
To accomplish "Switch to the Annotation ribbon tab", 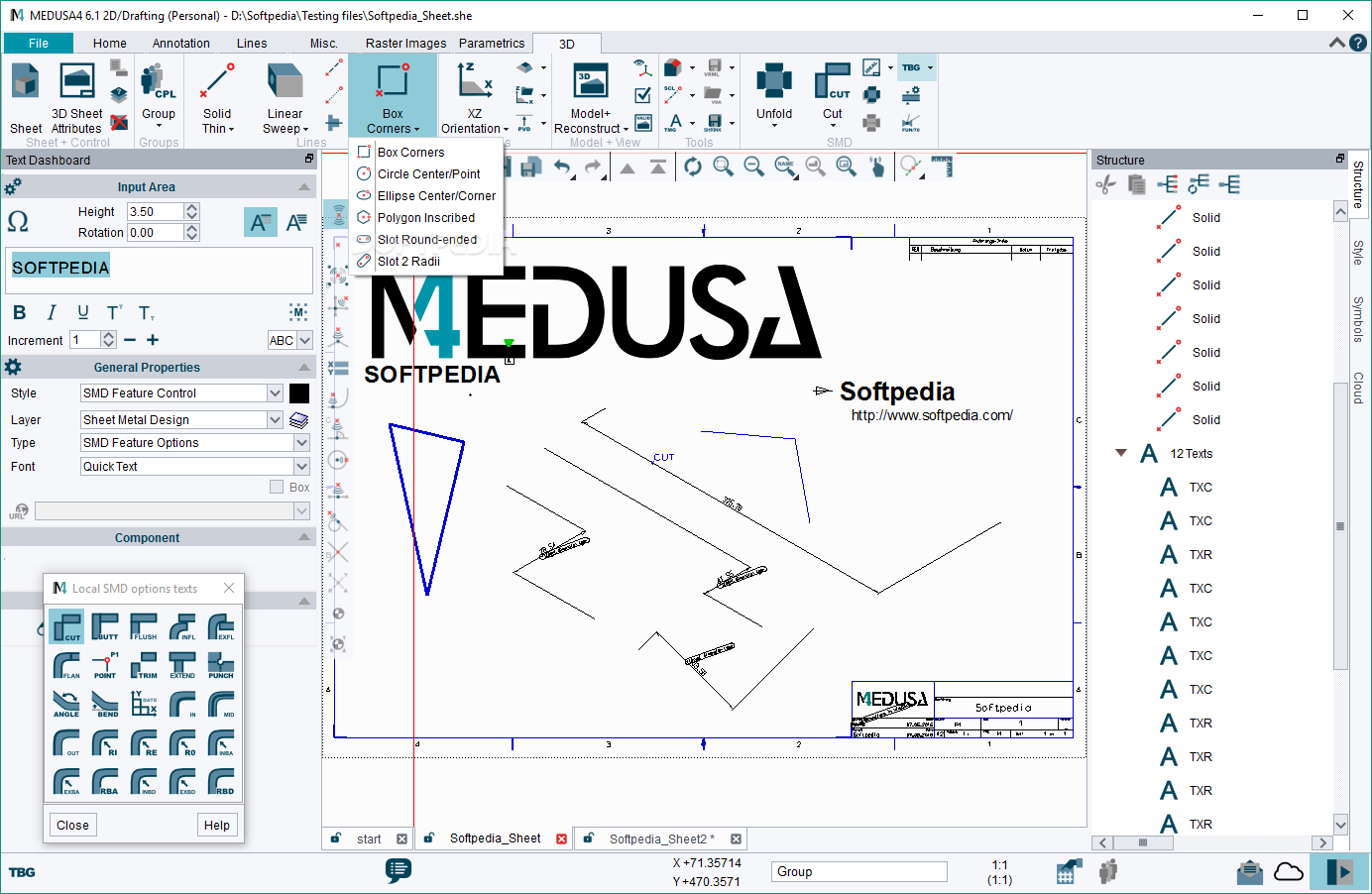I will click(x=181, y=44).
